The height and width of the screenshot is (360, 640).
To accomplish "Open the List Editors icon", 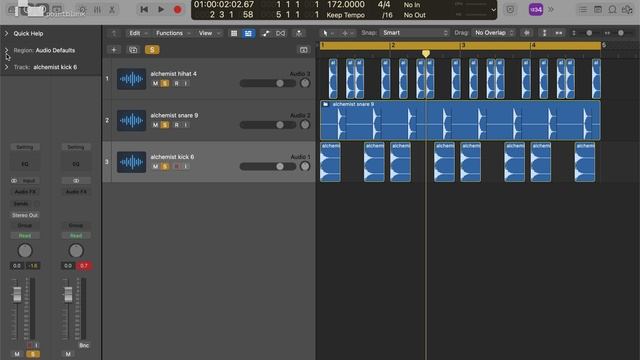I will pos(583,9).
